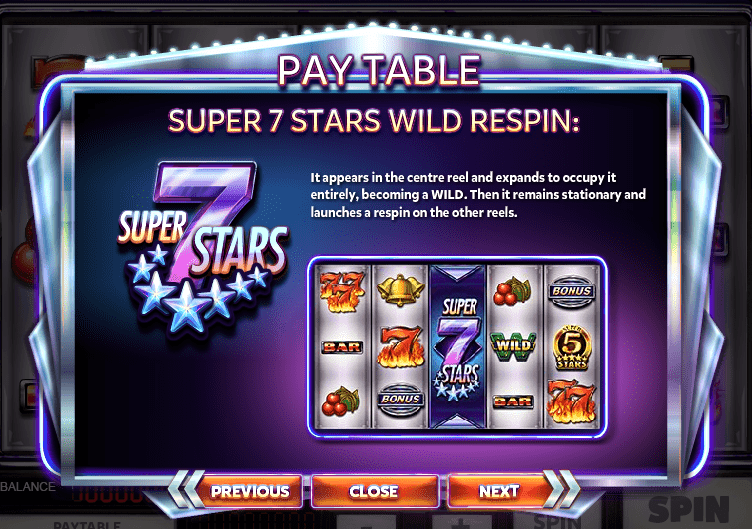Close the pay table window
752x529 pixels.
[x=375, y=491]
